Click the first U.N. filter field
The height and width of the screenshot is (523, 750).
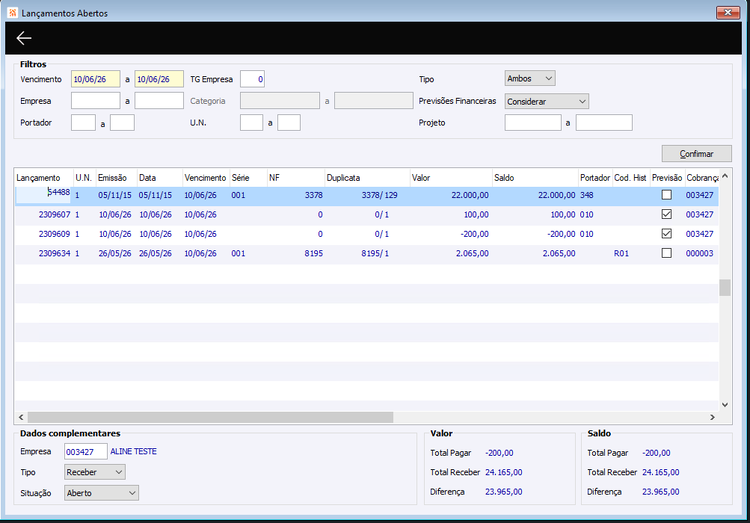tap(252, 122)
